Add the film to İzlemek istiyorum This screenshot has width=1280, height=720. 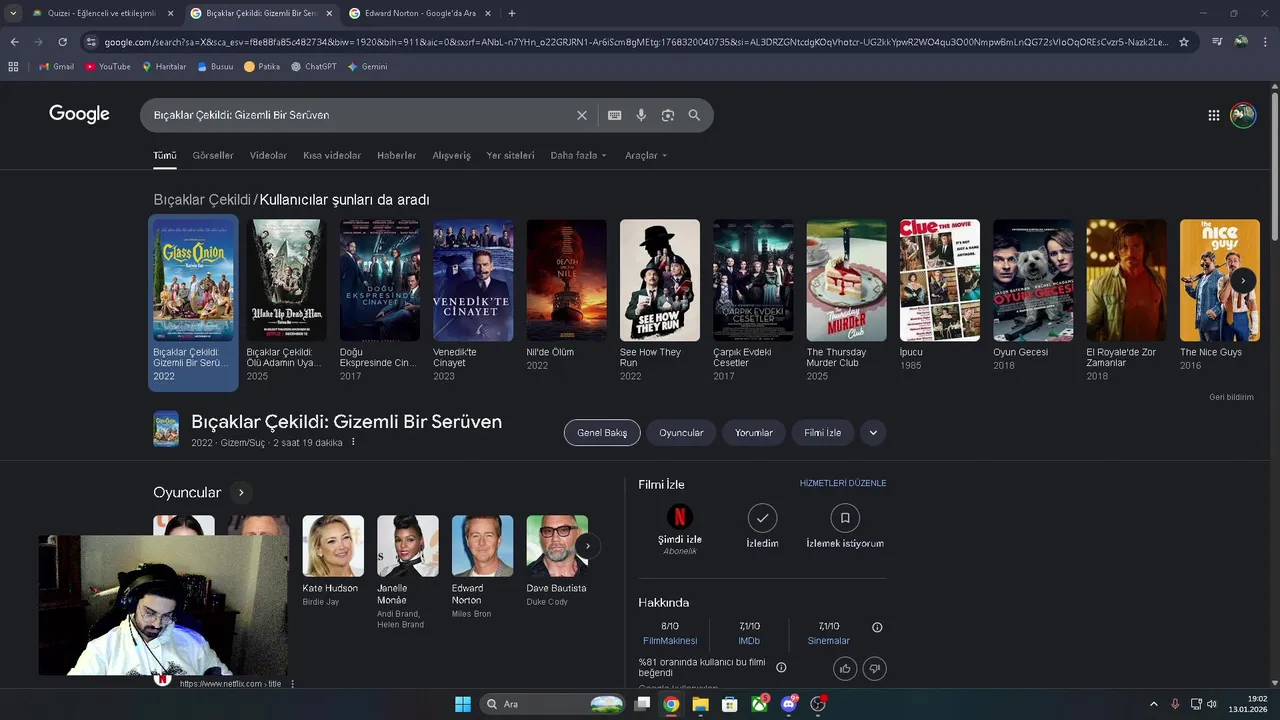point(845,517)
